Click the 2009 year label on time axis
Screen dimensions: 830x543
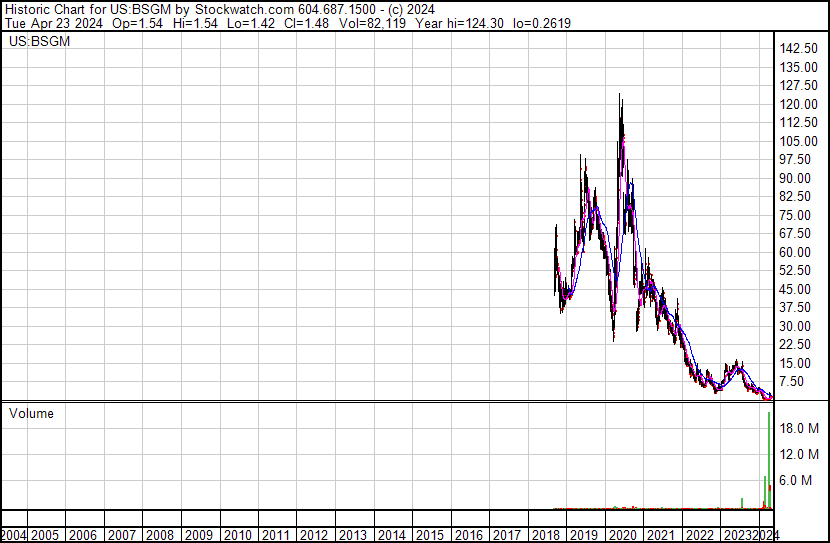coord(199,536)
